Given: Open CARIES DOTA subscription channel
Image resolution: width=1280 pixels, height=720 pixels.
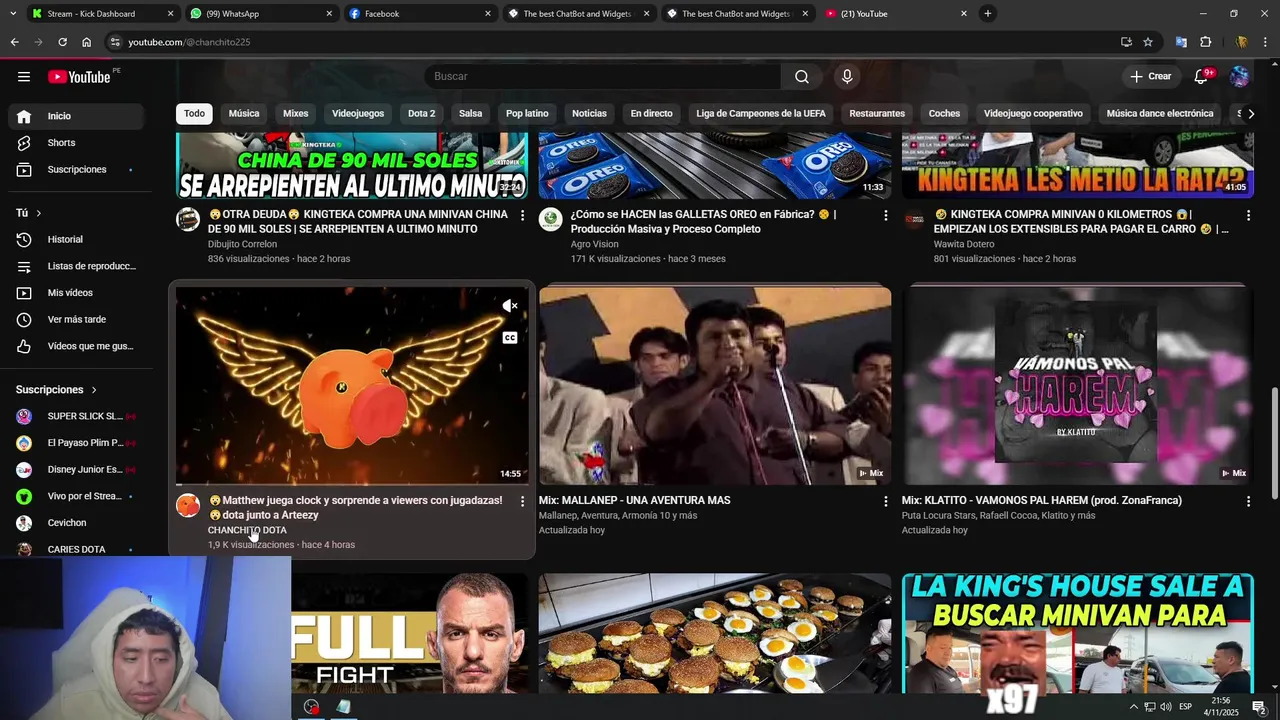Looking at the screenshot, I should (x=76, y=548).
